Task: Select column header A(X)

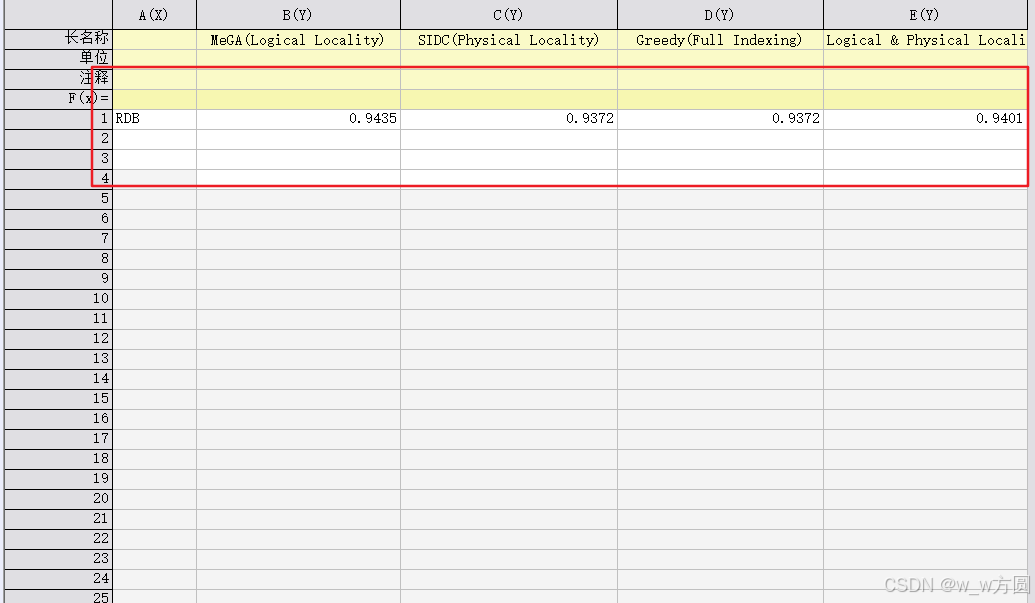Action: pos(154,15)
